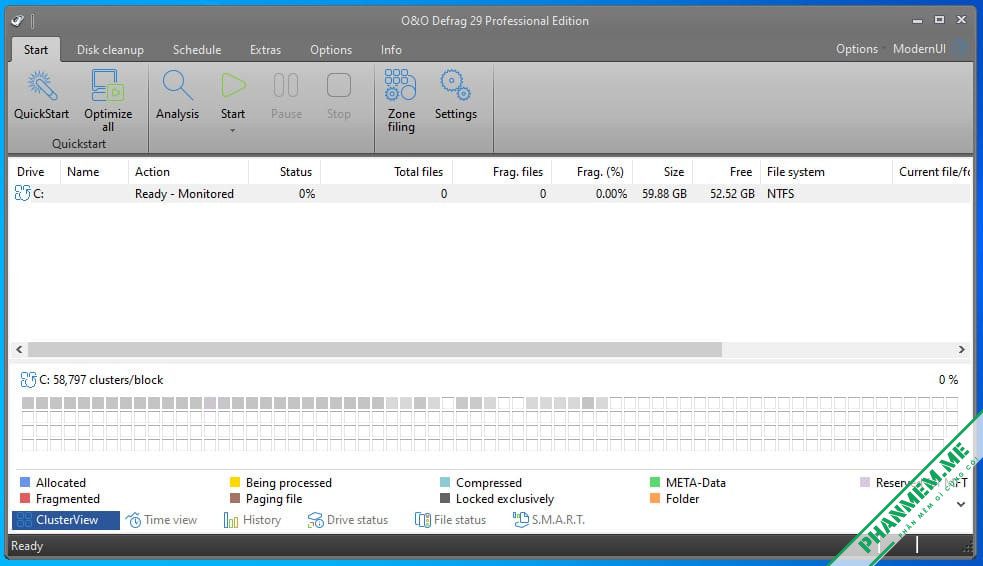Click the dark Locked exclusively swatch
Screen dimensions: 983x566
point(445,498)
